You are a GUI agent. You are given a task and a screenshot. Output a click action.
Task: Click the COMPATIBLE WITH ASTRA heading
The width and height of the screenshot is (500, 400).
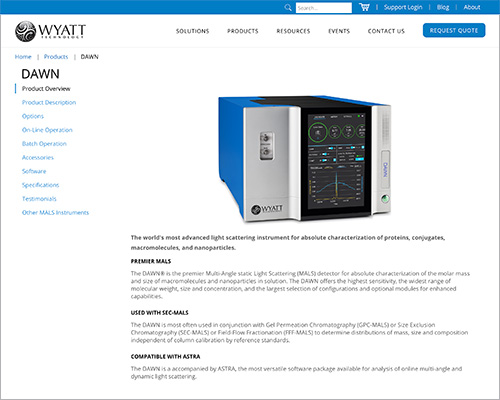tap(165, 356)
